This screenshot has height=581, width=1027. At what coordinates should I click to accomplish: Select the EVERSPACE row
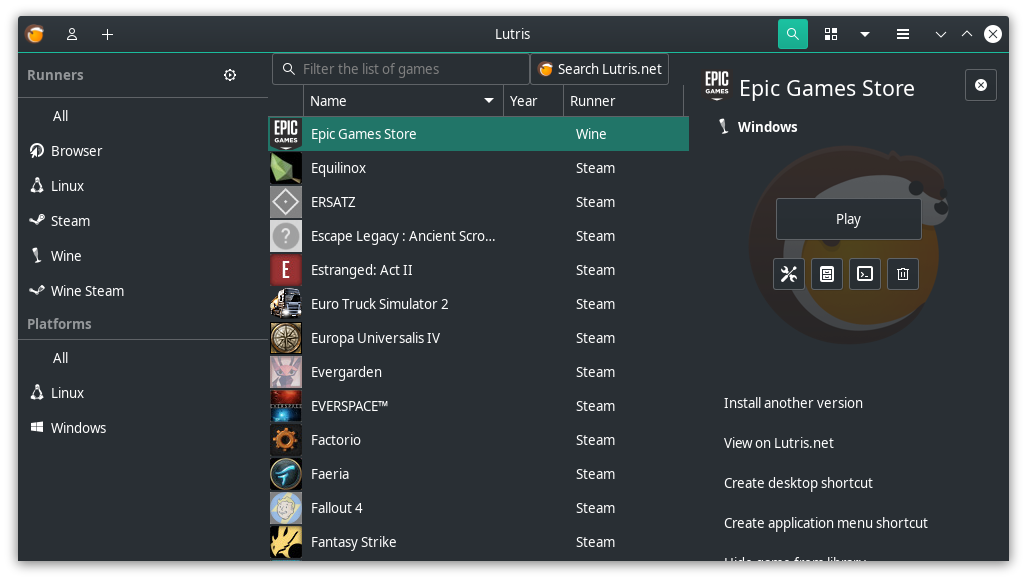[479, 406]
